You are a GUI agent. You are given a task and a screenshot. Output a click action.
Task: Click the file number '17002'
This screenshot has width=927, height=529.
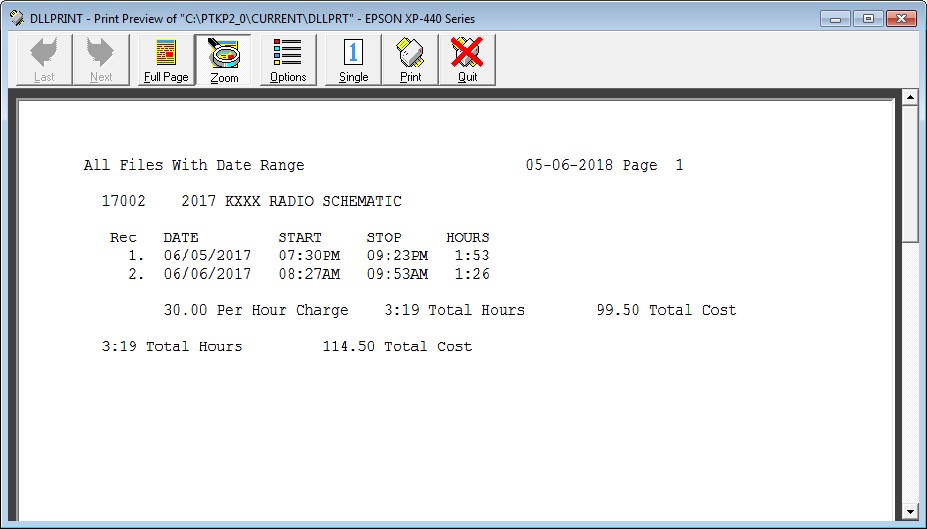click(124, 201)
